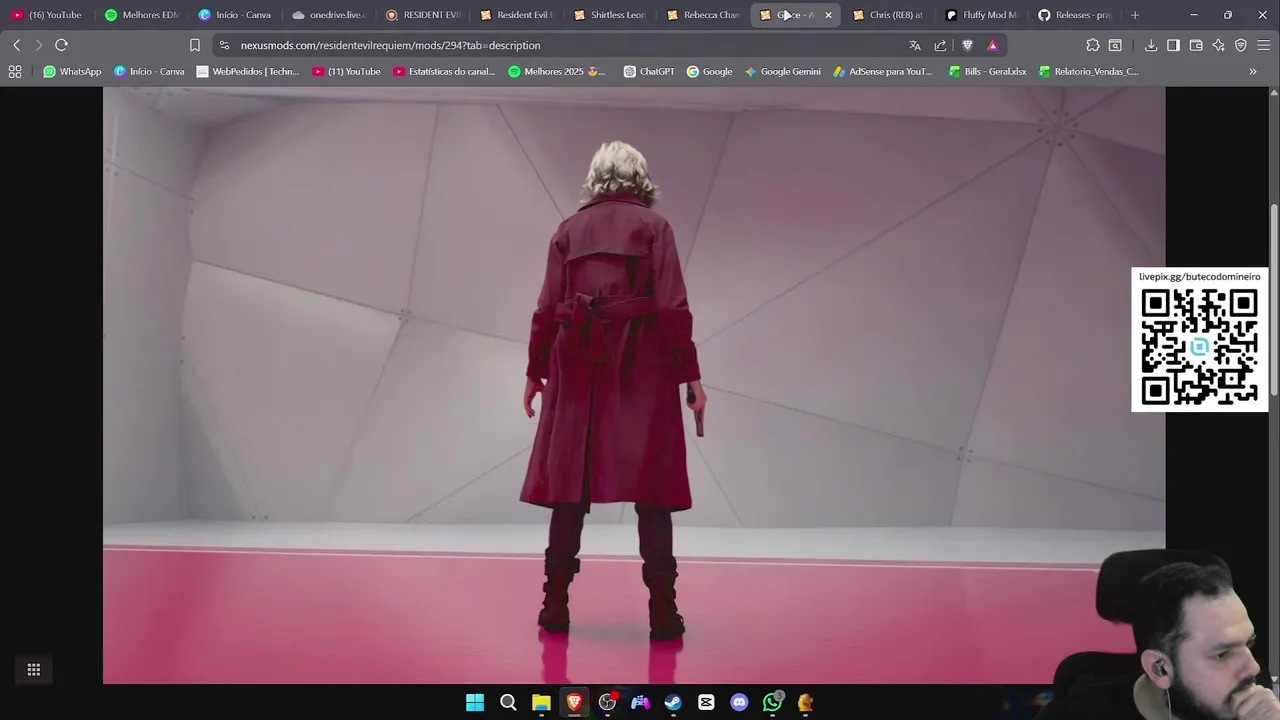Viewport: 1280px width, 720px height.
Task: Open the WhatsApp bookmark
Action: pyautogui.click(x=72, y=71)
